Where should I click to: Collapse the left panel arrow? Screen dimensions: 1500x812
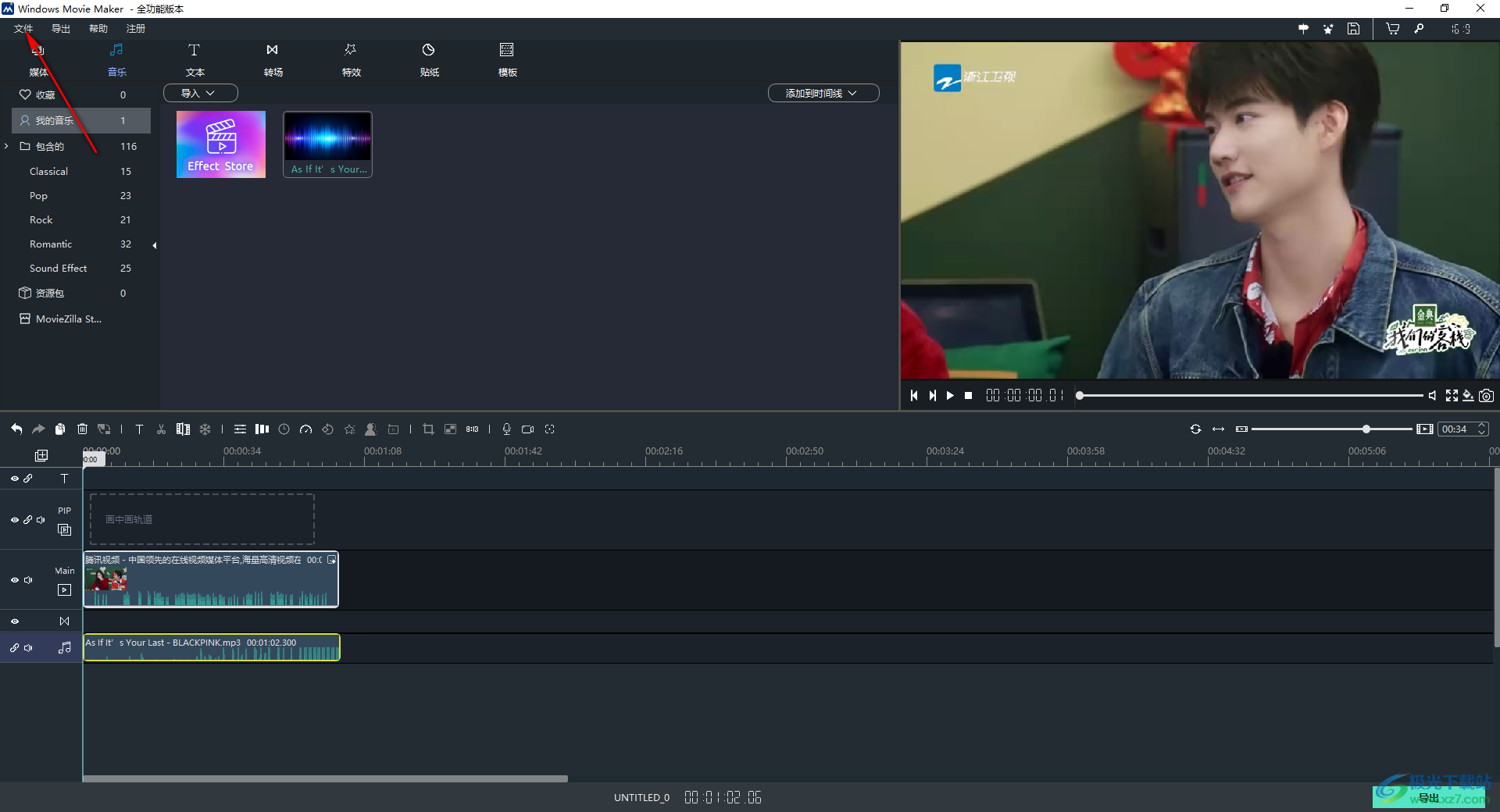(x=155, y=245)
